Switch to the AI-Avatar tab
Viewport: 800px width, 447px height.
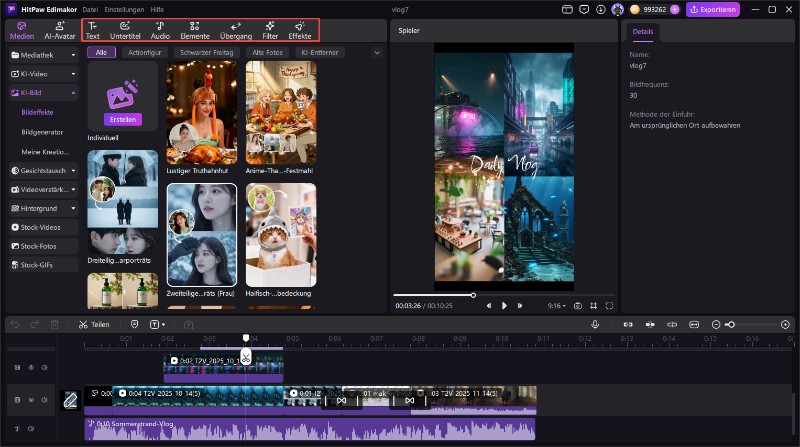coord(60,30)
